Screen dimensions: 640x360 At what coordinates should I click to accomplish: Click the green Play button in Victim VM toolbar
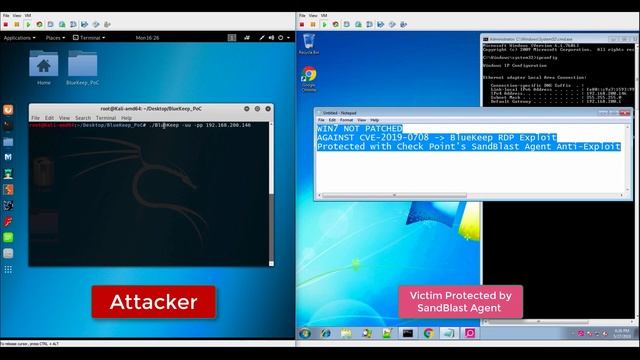(324, 25)
